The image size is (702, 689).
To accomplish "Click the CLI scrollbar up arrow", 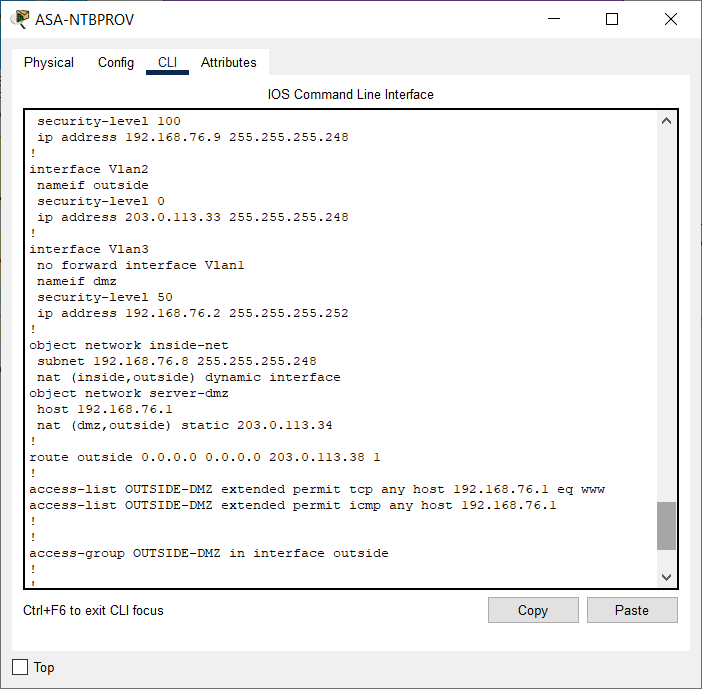I will (x=666, y=121).
